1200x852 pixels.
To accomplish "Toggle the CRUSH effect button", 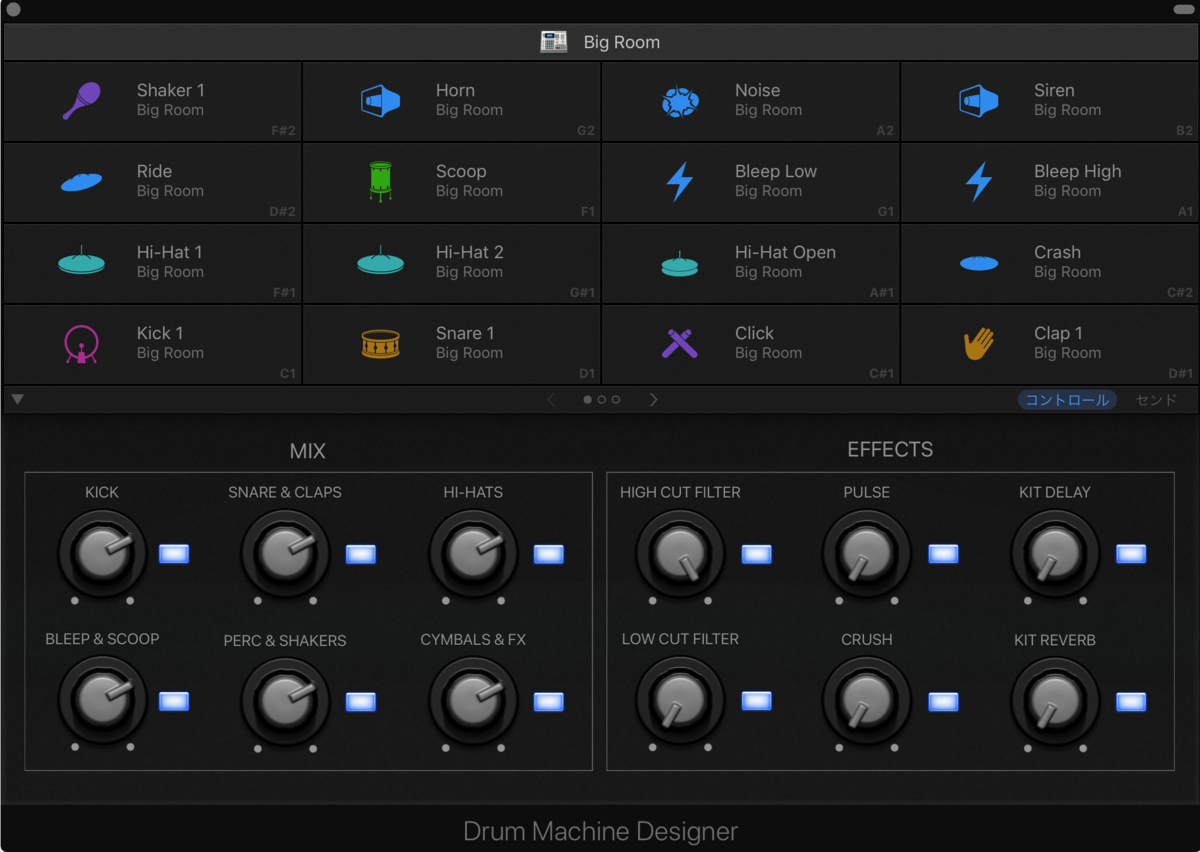I will [x=944, y=701].
